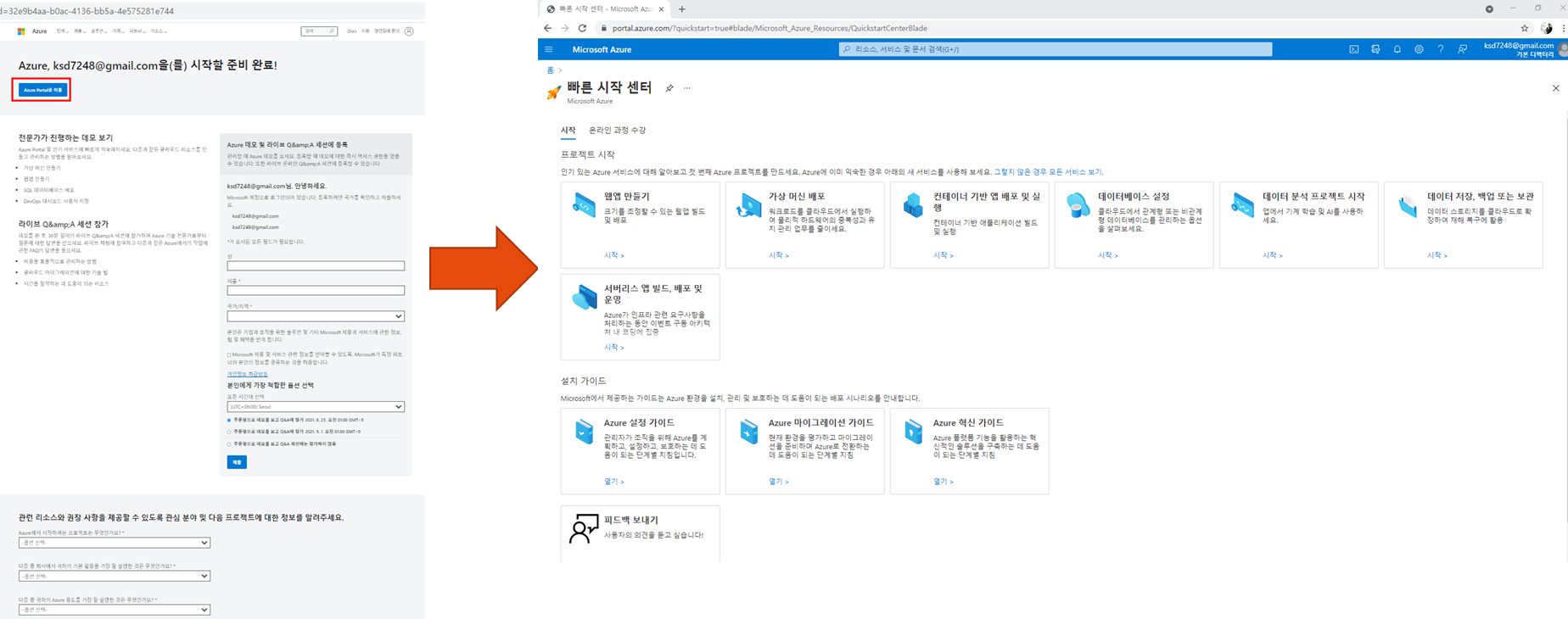Click the 웹앱 만들기 card icon
This screenshot has width=1568, height=619.
pos(584,205)
